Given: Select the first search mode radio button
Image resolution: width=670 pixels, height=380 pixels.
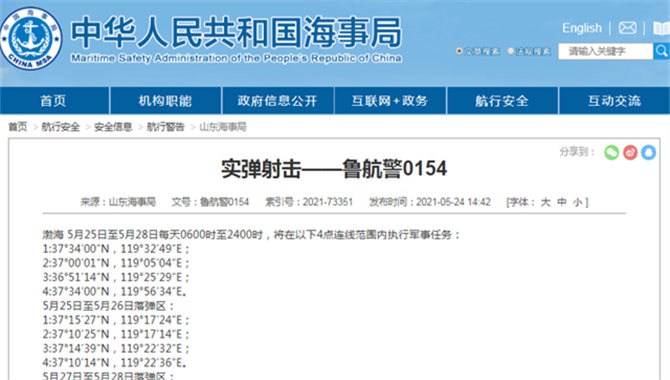Looking at the screenshot, I should click(x=459, y=51).
